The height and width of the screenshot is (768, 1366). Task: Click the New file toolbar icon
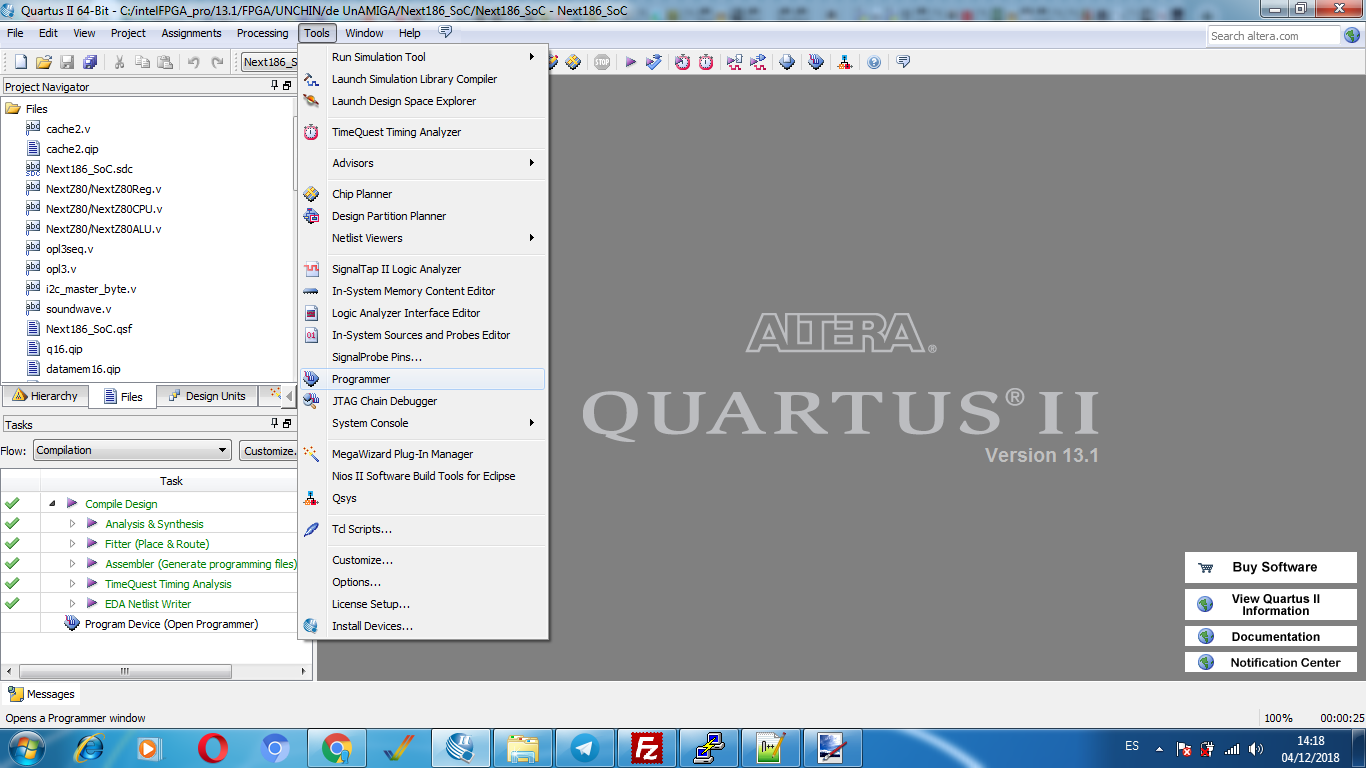[20, 62]
